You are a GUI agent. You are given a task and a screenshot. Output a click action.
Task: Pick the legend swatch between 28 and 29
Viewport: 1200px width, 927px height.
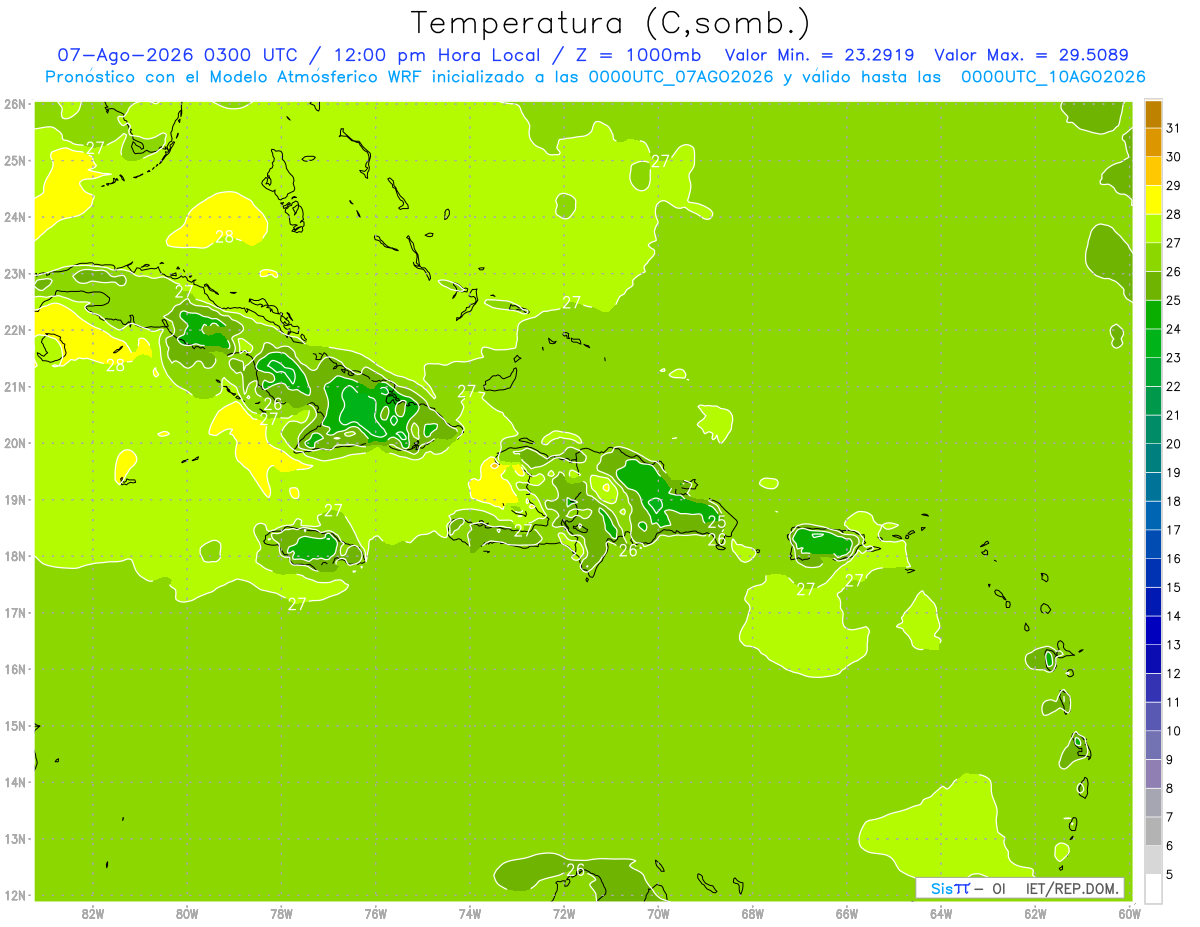click(x=1154, y=200)
